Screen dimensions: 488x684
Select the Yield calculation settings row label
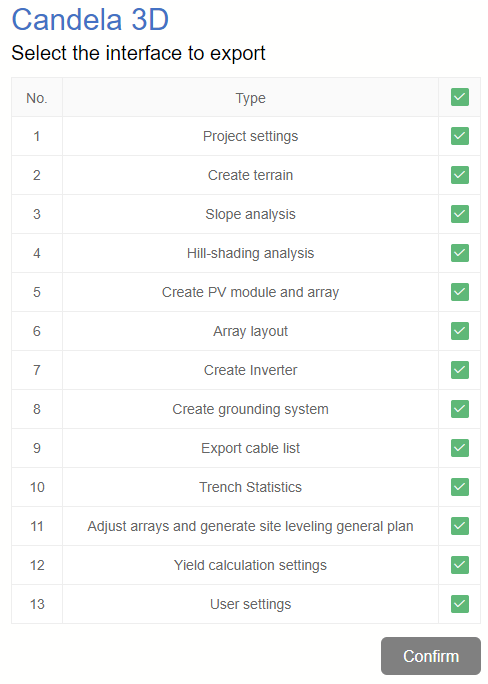[x=250, y=565]
